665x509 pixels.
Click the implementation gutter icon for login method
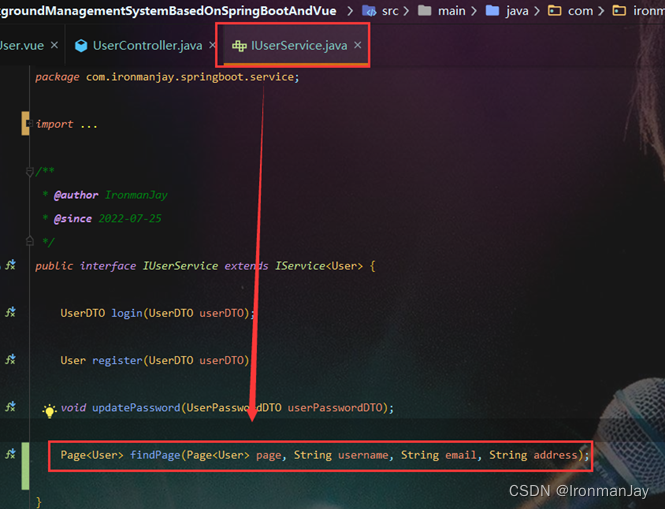[x=10, y=312]
